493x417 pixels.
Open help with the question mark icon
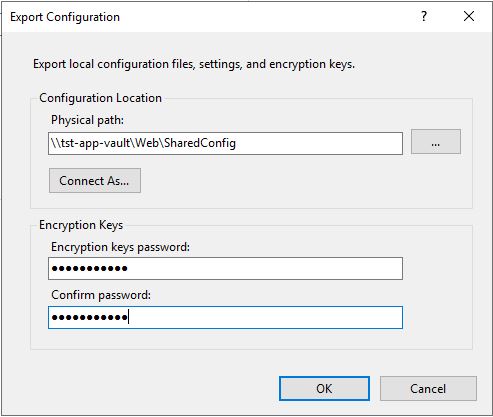point(424,16)
